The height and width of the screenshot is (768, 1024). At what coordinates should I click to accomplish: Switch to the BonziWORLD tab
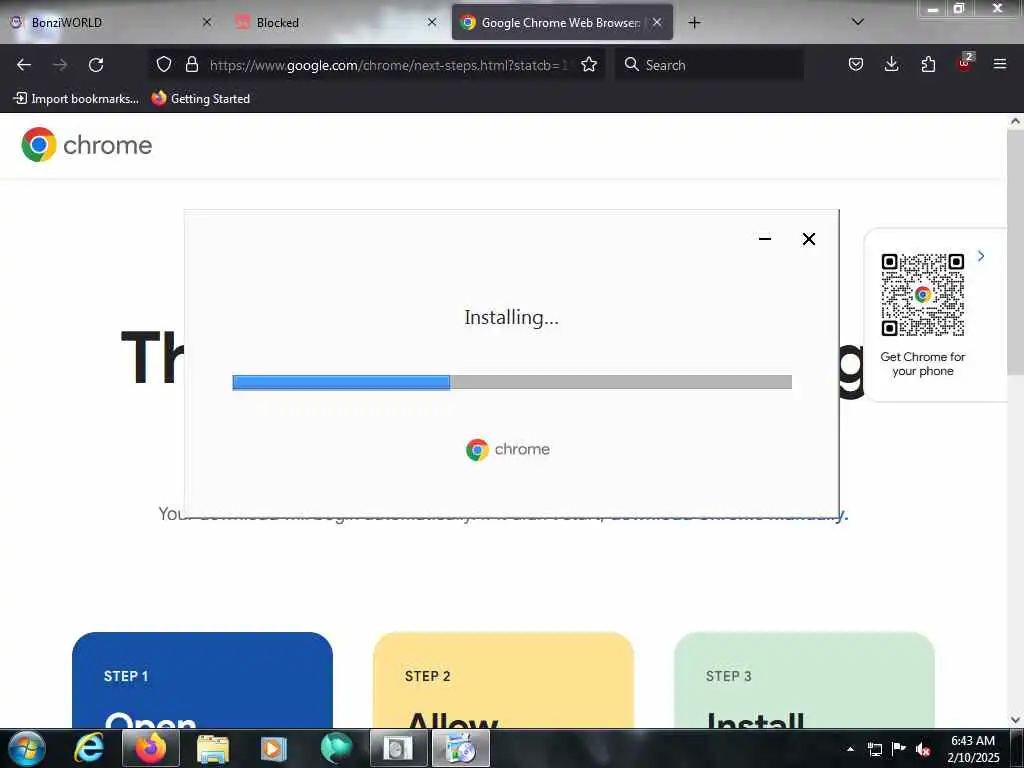click(x=111, y=22)
